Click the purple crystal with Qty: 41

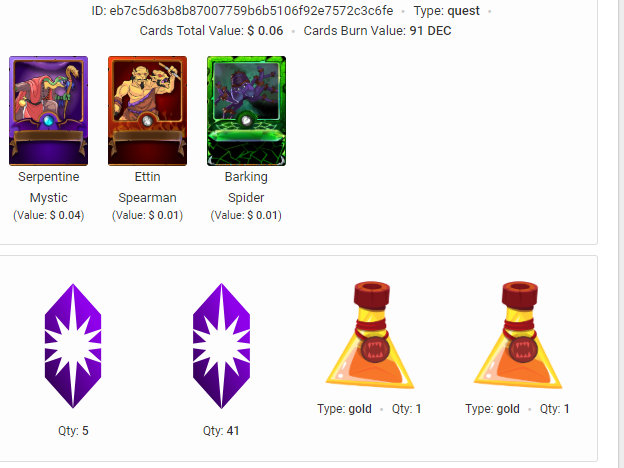[x=221, y=346]
